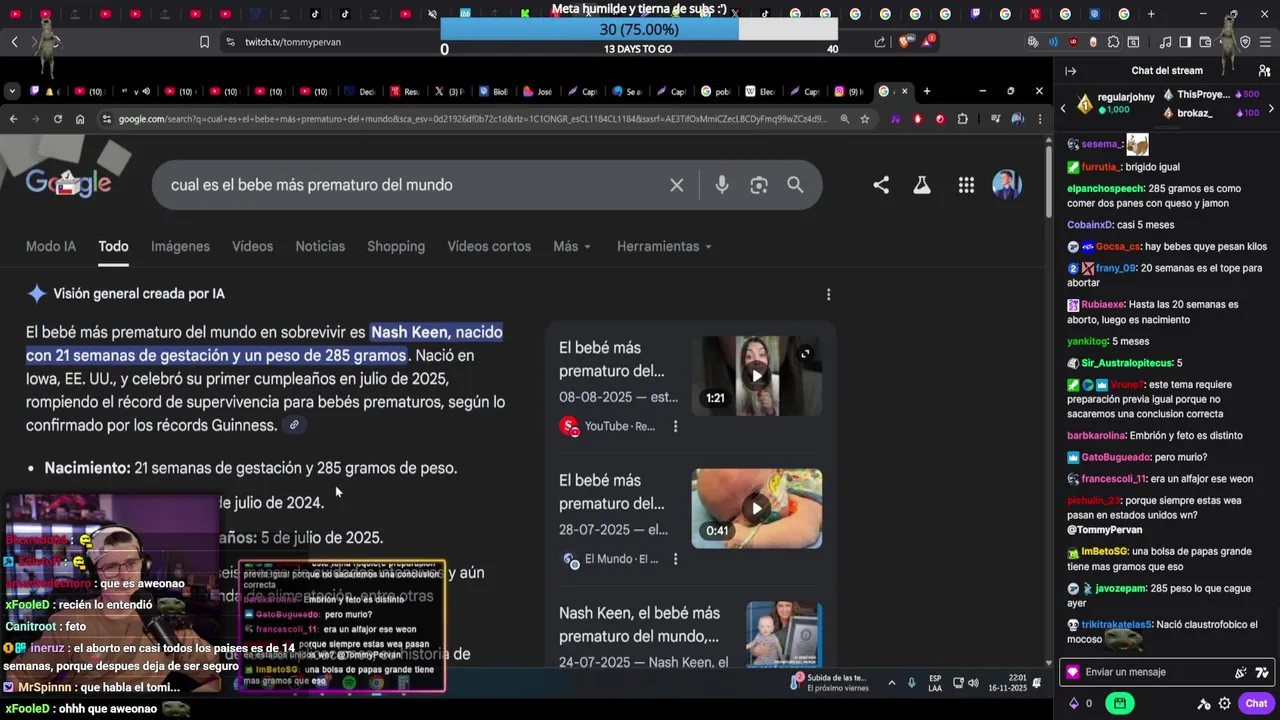The height and width of the screenshot is (720, 1280).
Task: Show next gifters in chat leaderboard
Action: 1271,108
